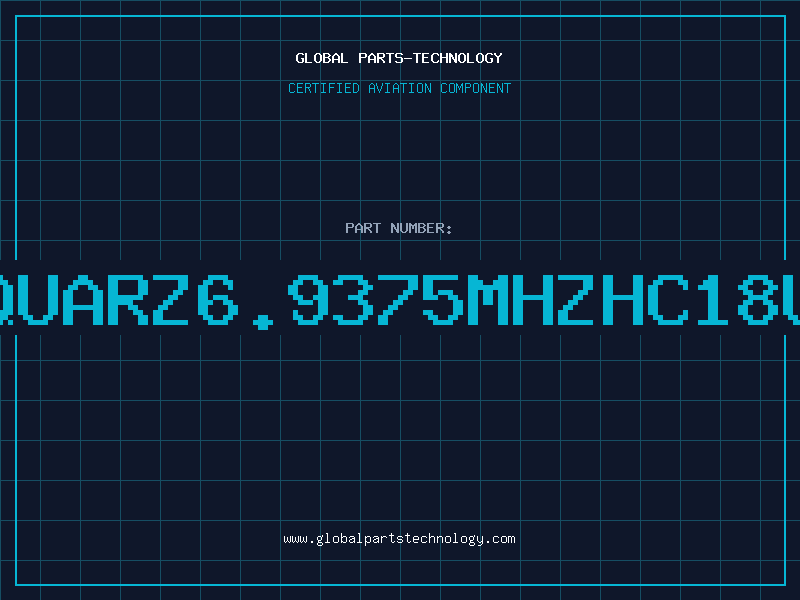The height and width of the screenshot is (600, 800).
Task: Select the word AVIATION in the subtitle
Action: [x=400, y=88]
